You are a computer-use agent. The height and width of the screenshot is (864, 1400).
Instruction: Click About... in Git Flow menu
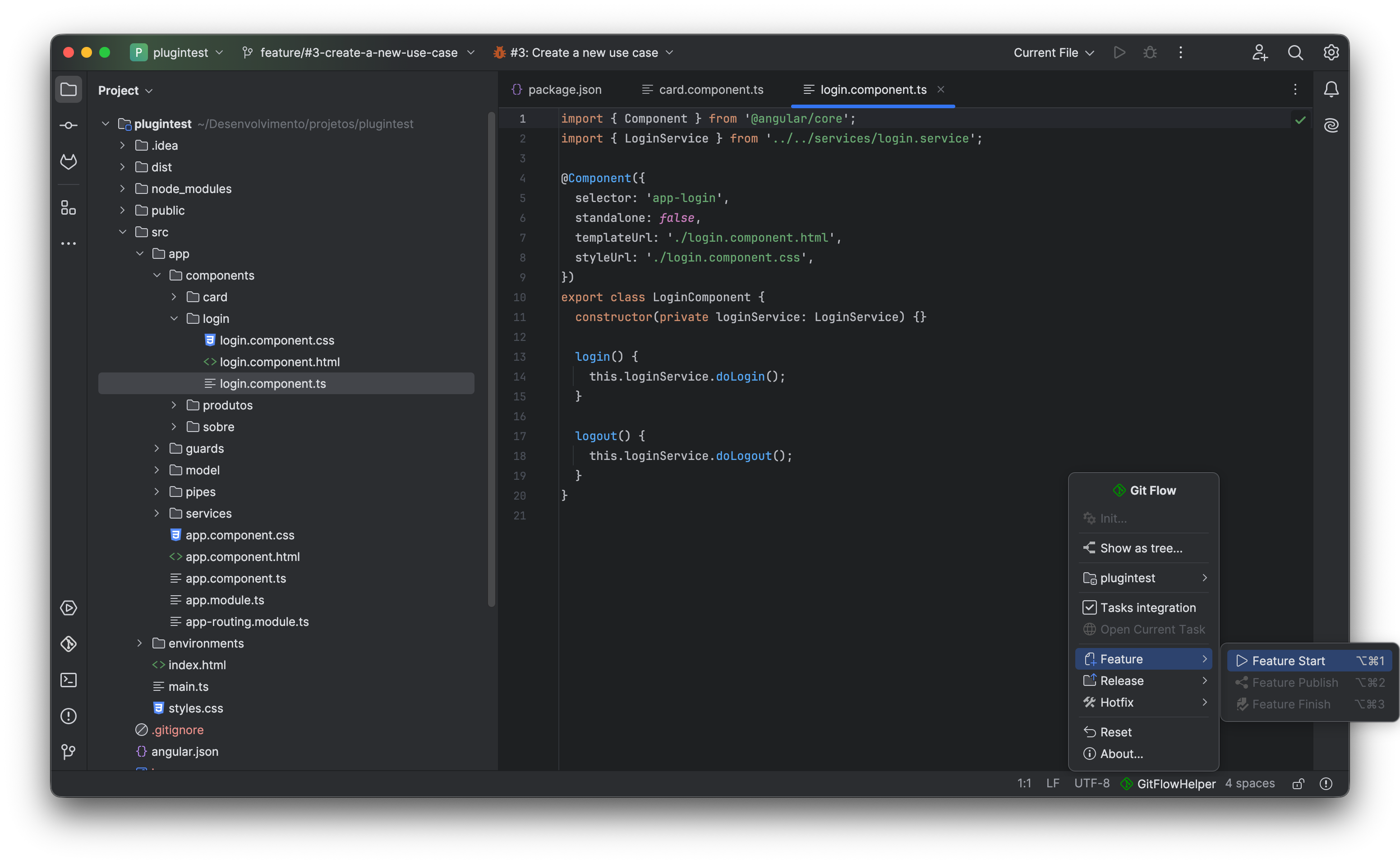click(1143, 754)
